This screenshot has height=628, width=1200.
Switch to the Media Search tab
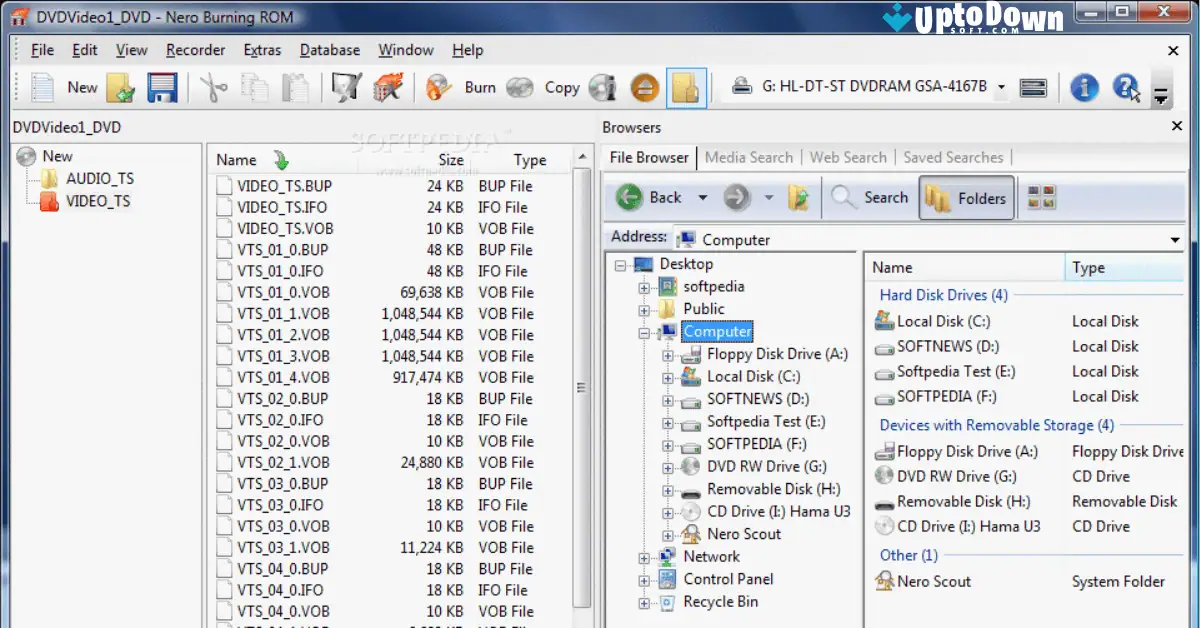tap(749, 157)
